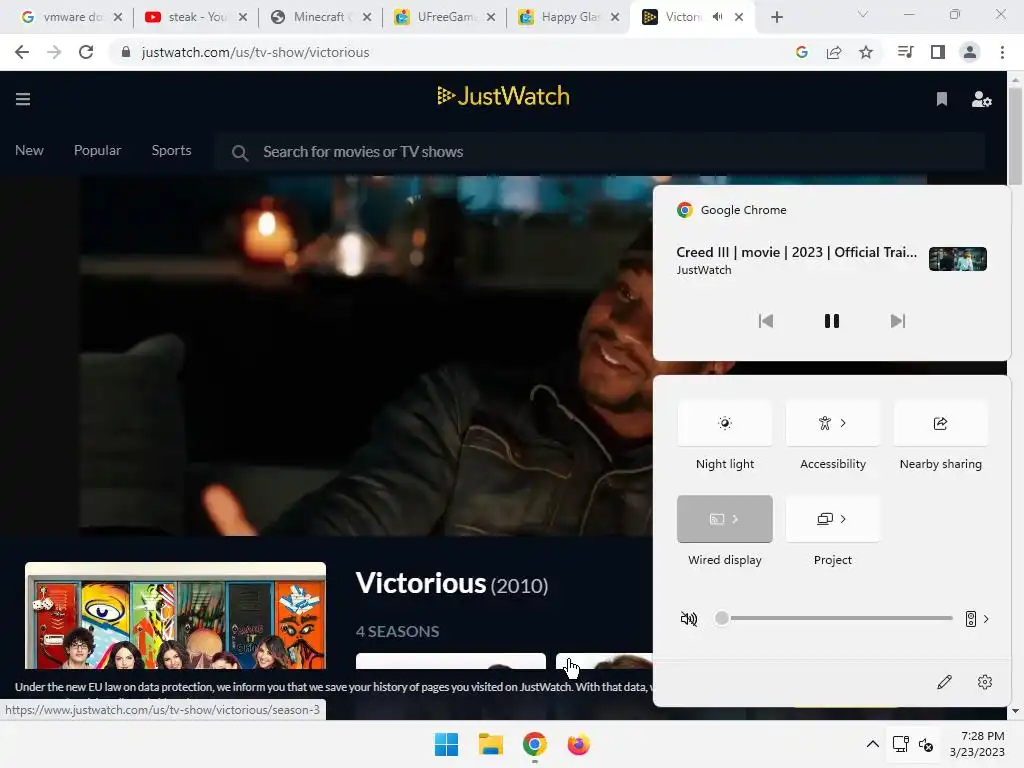Open the Windows Start menu
The image size is (1024, 768).
pos(447,744)
